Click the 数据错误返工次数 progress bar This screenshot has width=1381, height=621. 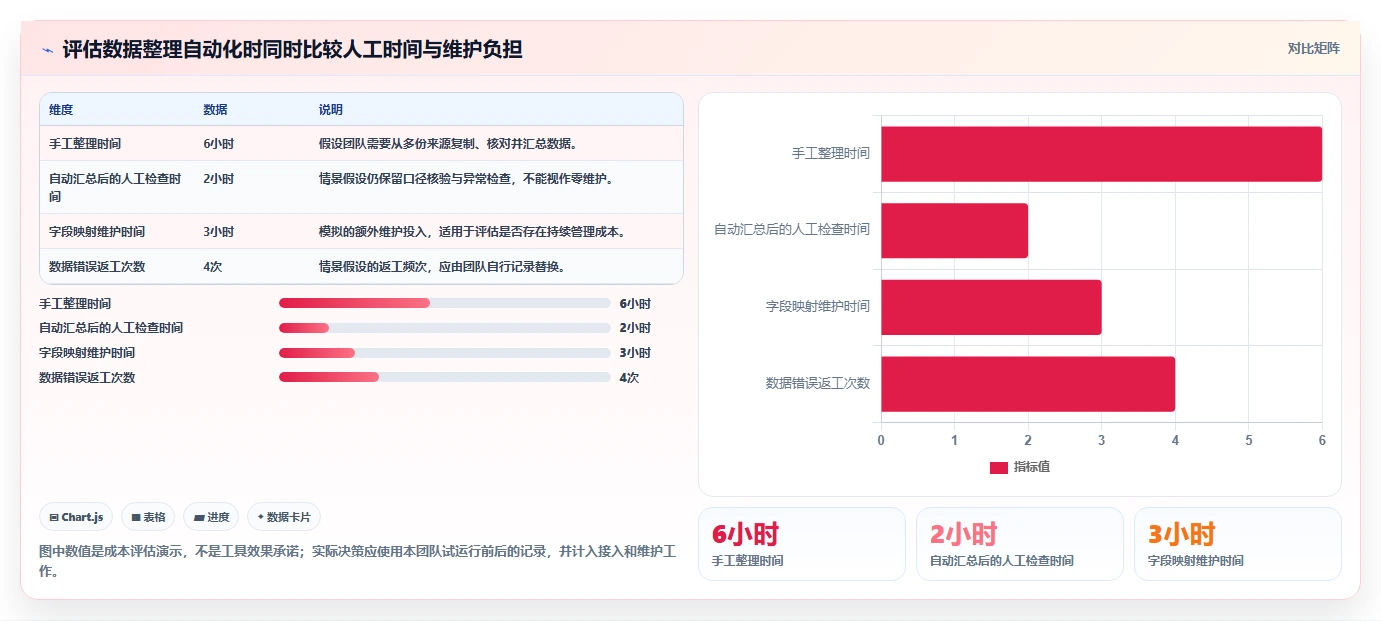444,377
